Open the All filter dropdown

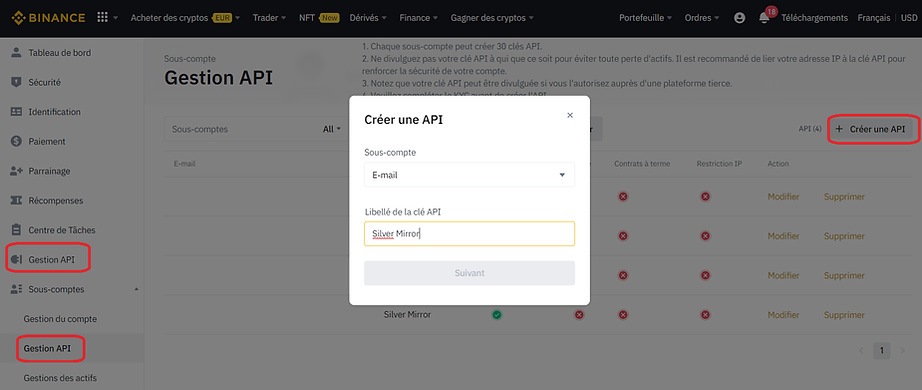[332, 129]
